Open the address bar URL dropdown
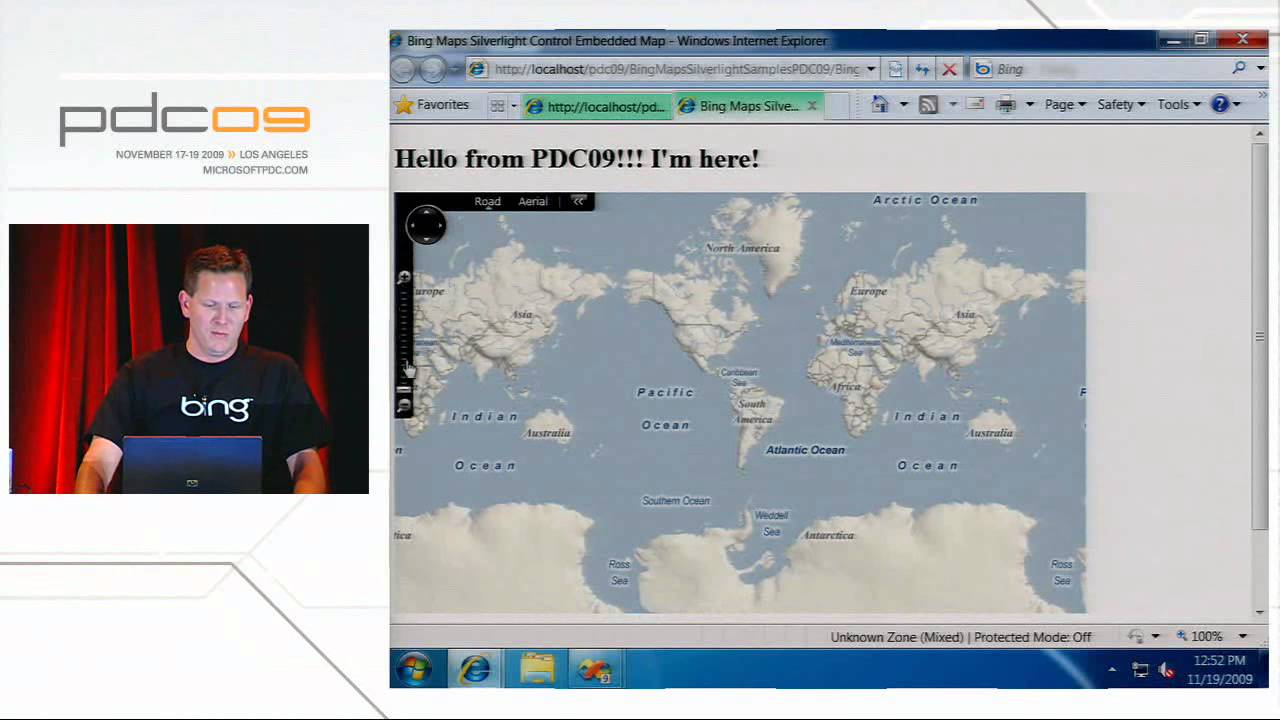Screen dimensions: 1280x720 tap(871, 69)
